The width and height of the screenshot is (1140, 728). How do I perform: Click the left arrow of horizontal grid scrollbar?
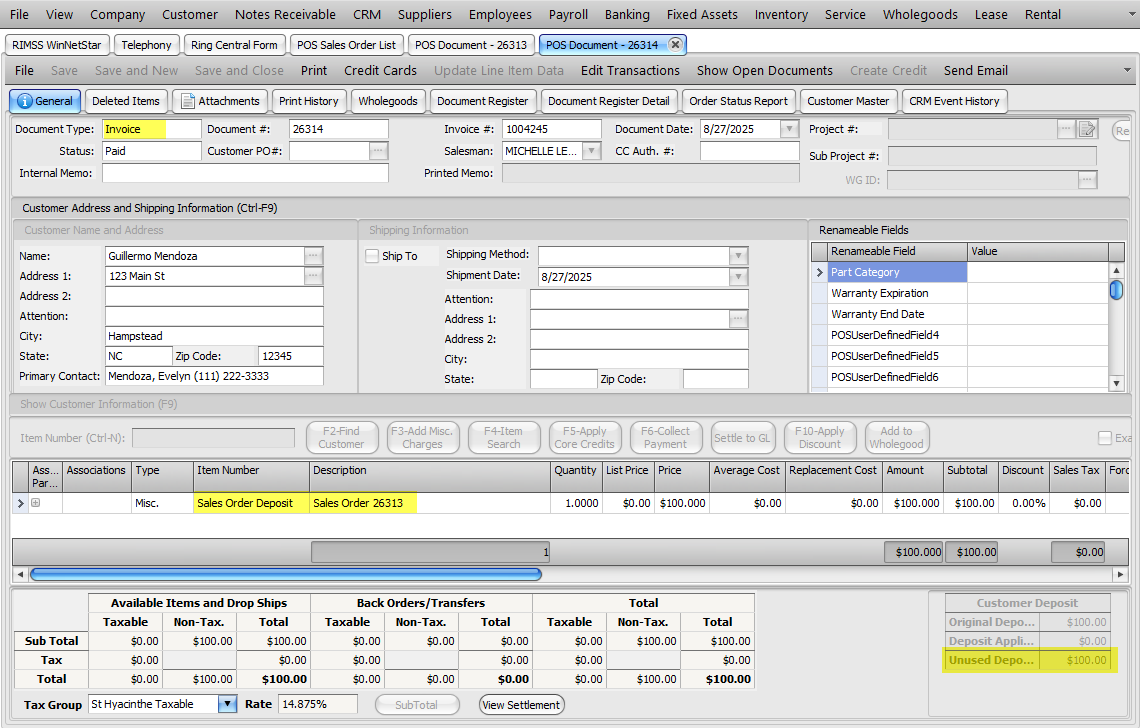[19, 574]
